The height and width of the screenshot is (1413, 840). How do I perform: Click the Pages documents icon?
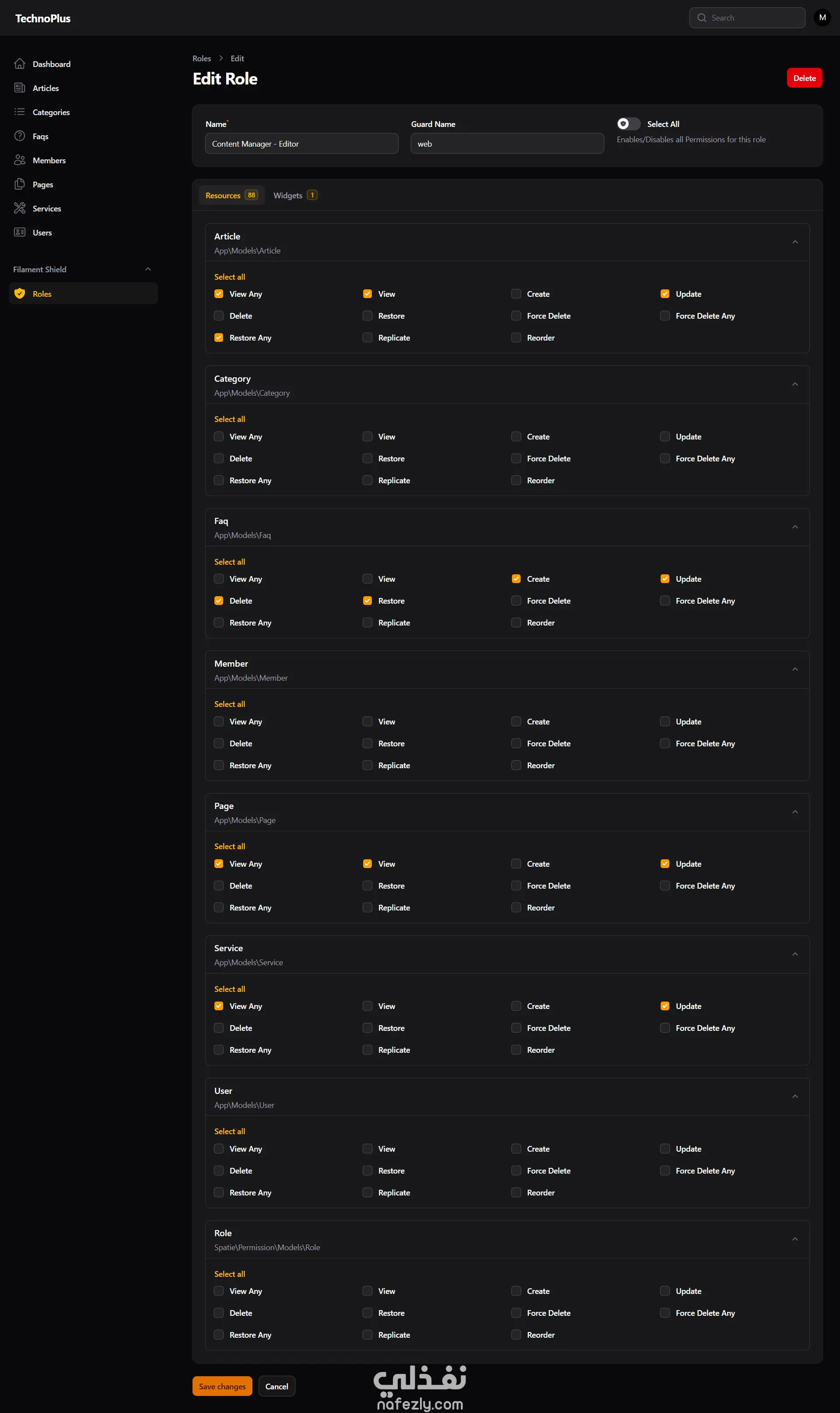point(20,184)
